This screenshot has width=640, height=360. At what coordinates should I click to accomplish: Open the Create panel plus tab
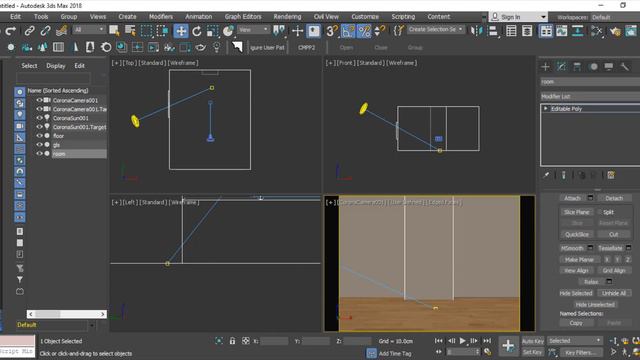click(545, 67)
